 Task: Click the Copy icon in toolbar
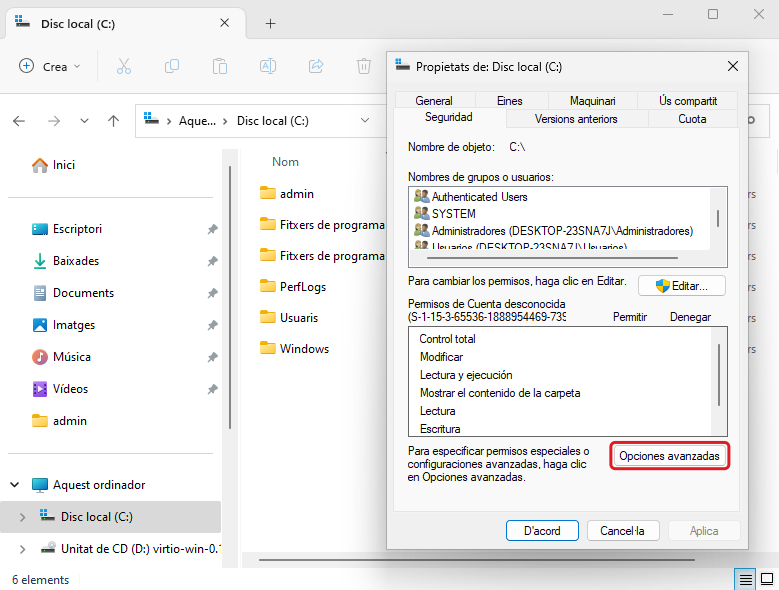pos(172,66)
